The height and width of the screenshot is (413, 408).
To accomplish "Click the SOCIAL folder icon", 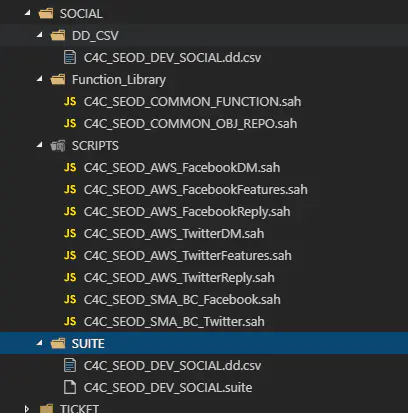I will click(46, 14).
